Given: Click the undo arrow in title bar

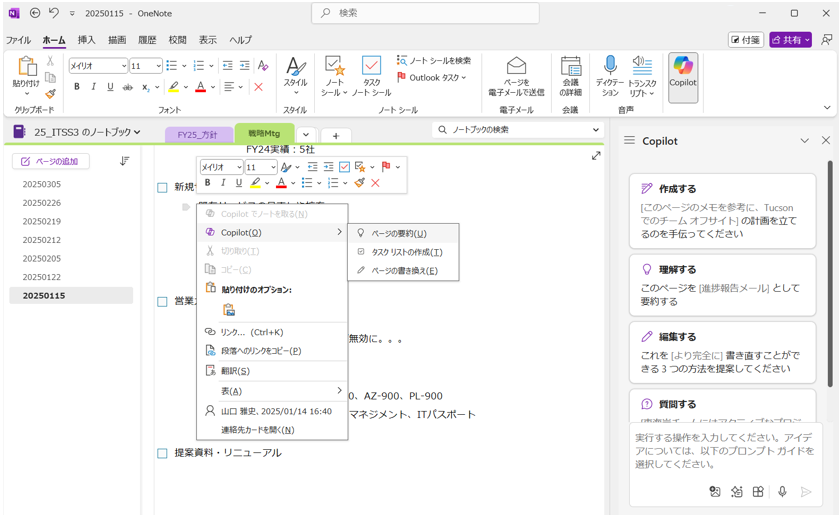Looking at the screenshot, I should (x=54, y=13).
